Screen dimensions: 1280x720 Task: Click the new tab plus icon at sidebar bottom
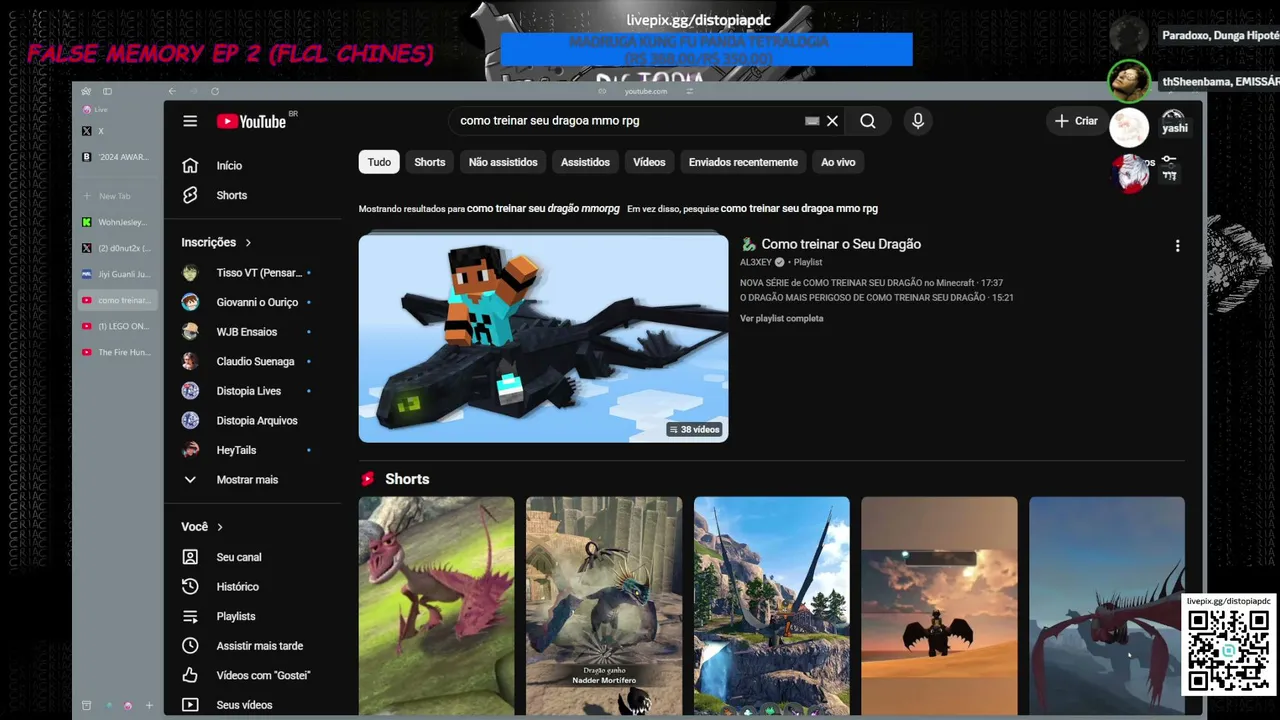(149, 706)
